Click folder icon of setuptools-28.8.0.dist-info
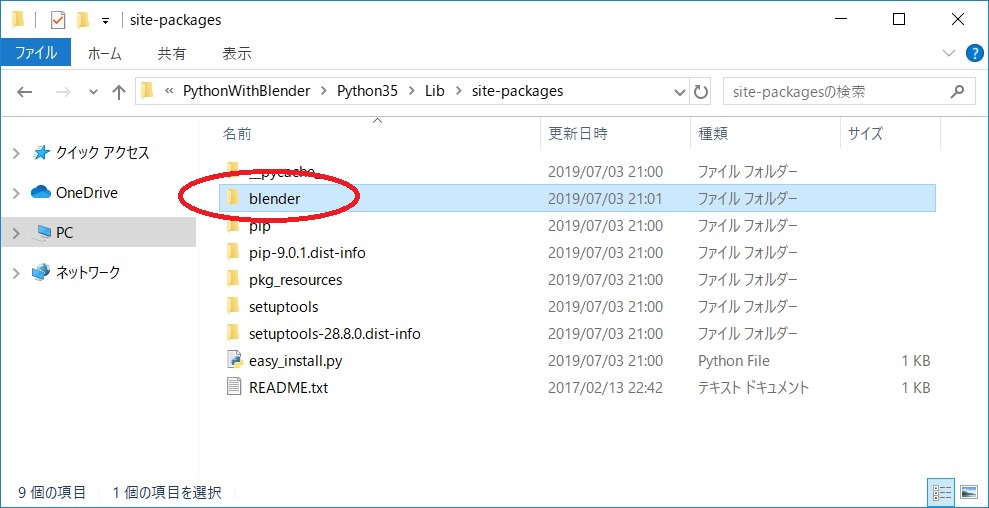Viewport: 989px width, 508px height. (233, 333)
